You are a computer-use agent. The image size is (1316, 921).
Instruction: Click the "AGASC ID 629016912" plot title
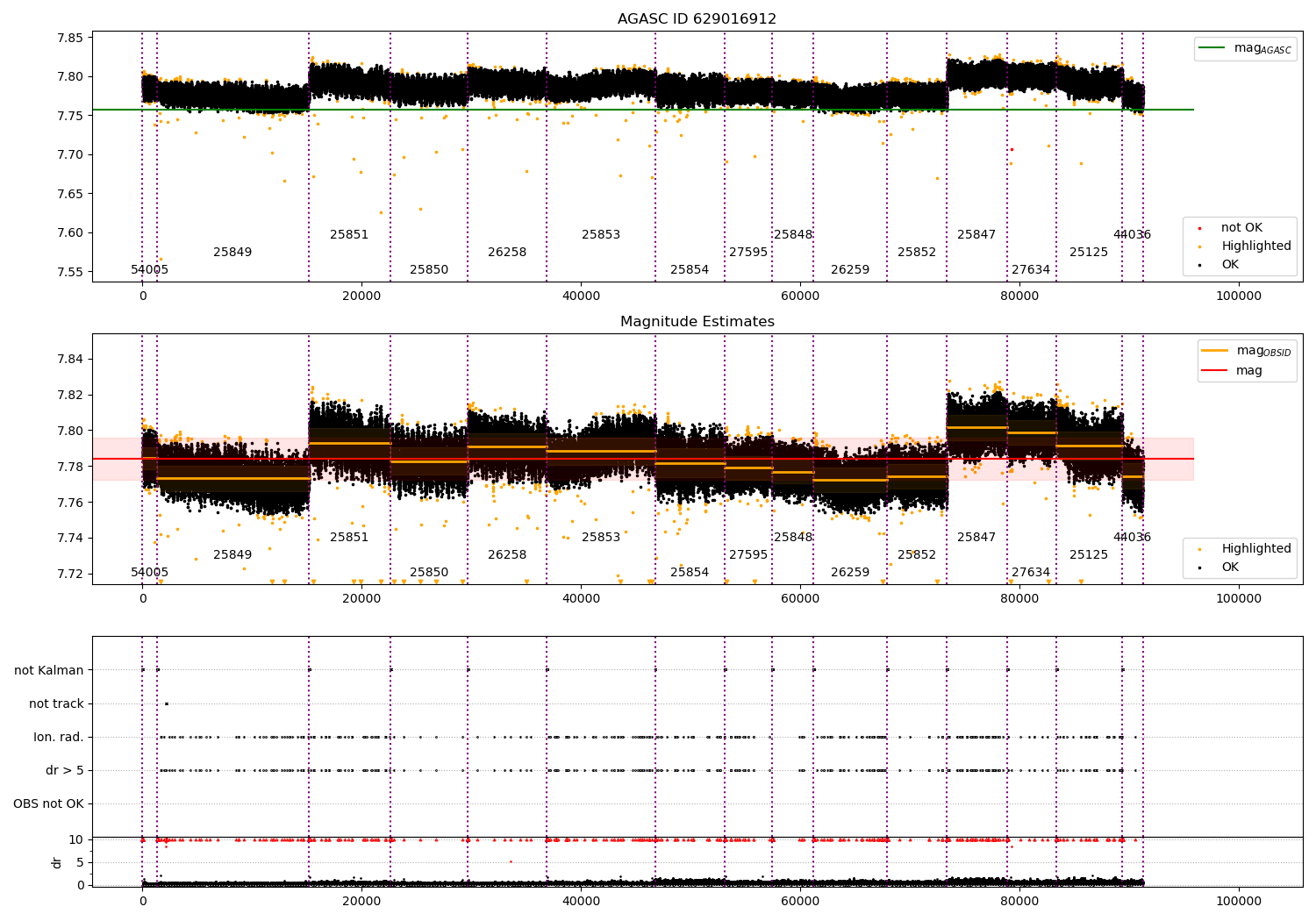point(697,19)
